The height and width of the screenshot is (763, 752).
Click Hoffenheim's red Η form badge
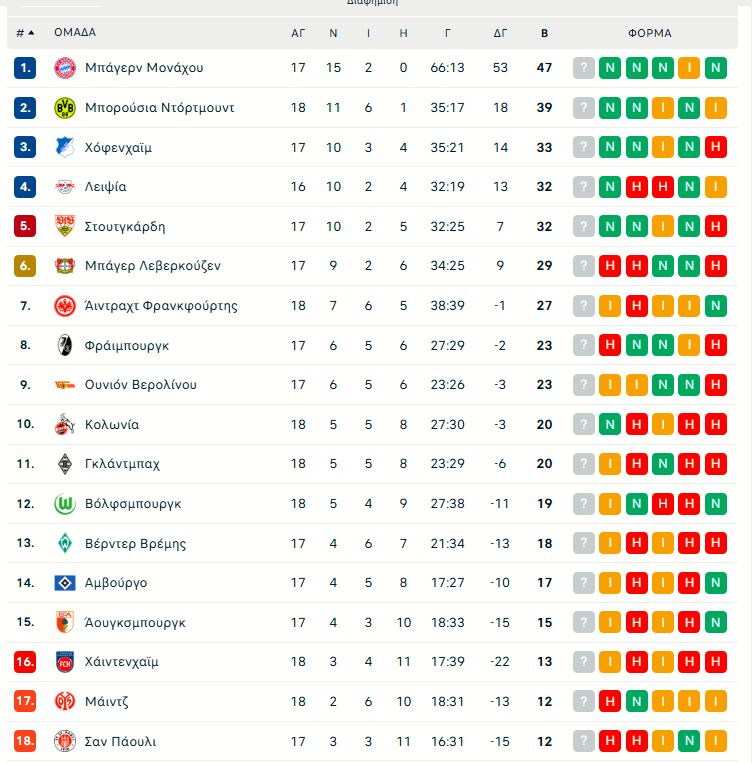tap(715, 147)
